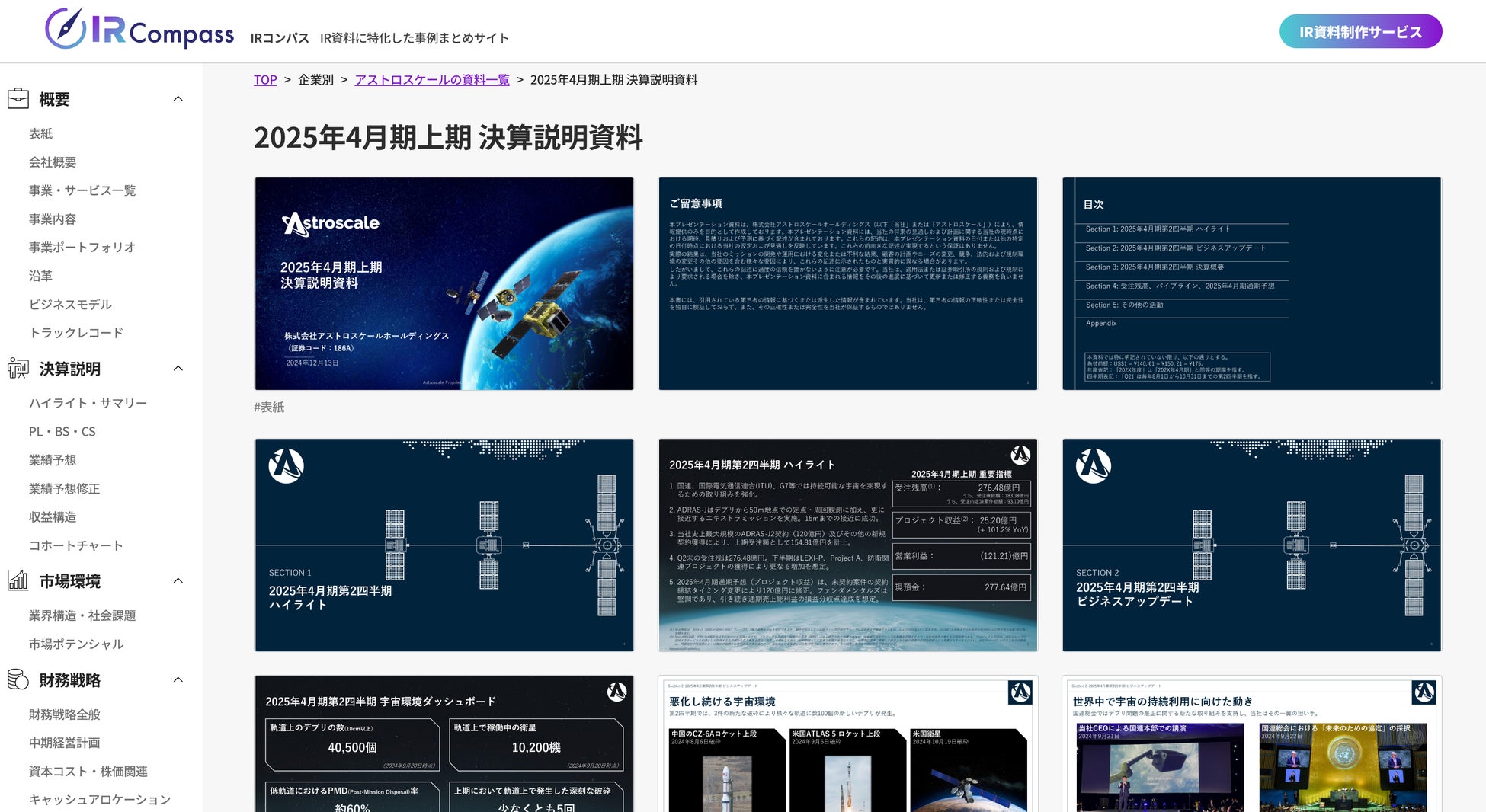Select ビジネスモデル in the sidebar
This screenshot has width=1486, height=812.
[x=70, y=305]
